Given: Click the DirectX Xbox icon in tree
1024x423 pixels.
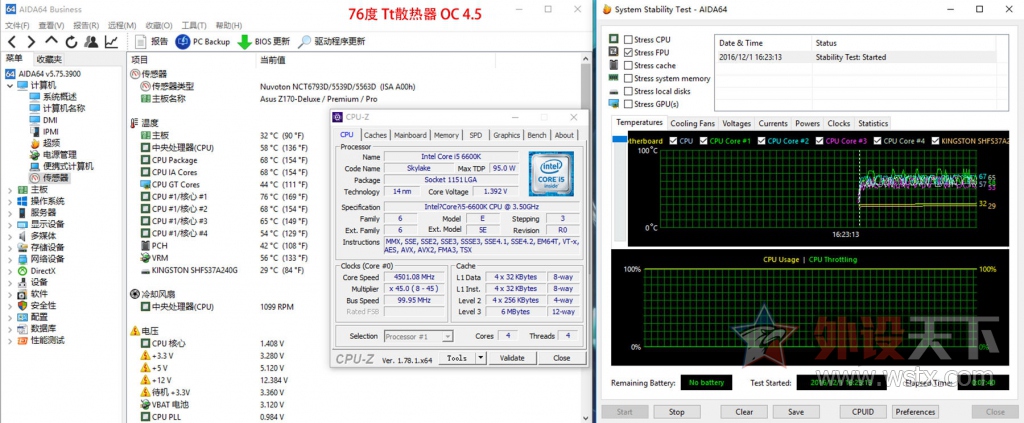Looking at the screenshot, I should click(x=23, y=271).
